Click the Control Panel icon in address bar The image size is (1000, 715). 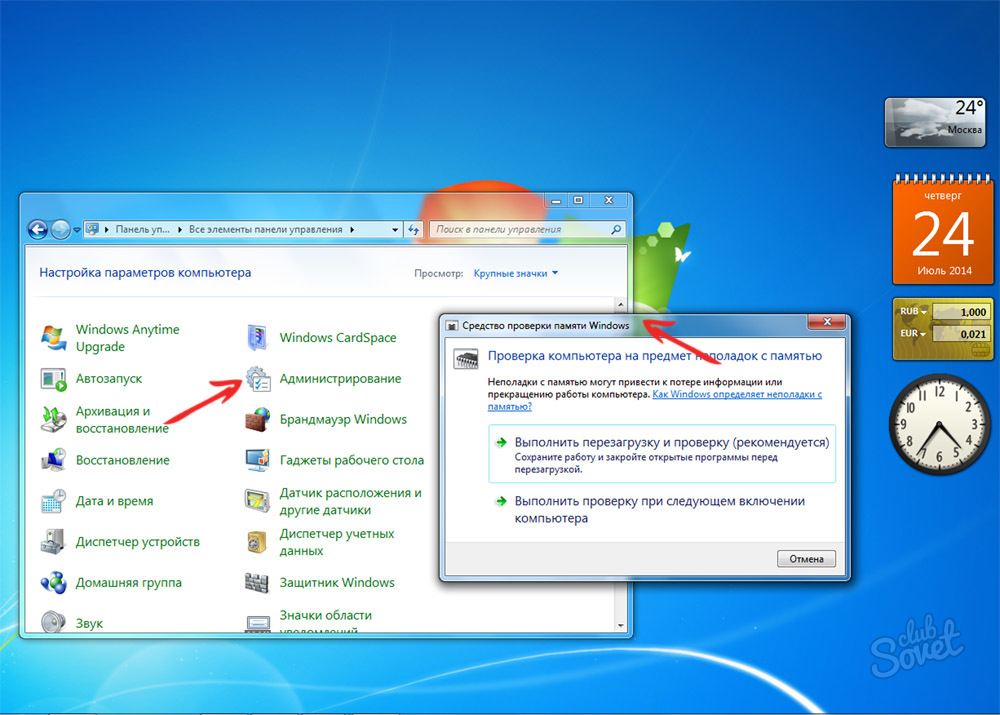pos(93,229)
